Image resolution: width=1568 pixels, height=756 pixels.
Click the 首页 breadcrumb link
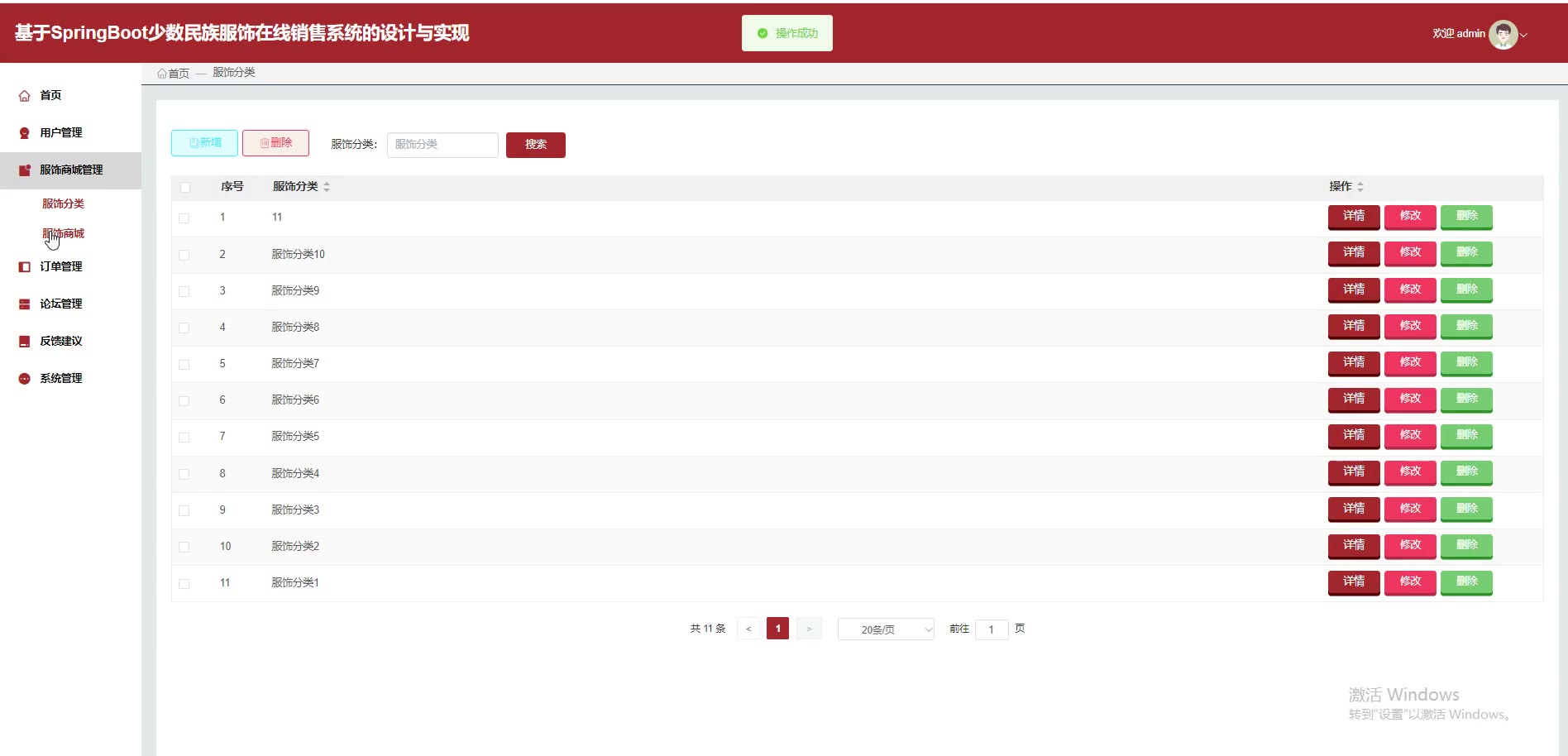tap(179, 74)
